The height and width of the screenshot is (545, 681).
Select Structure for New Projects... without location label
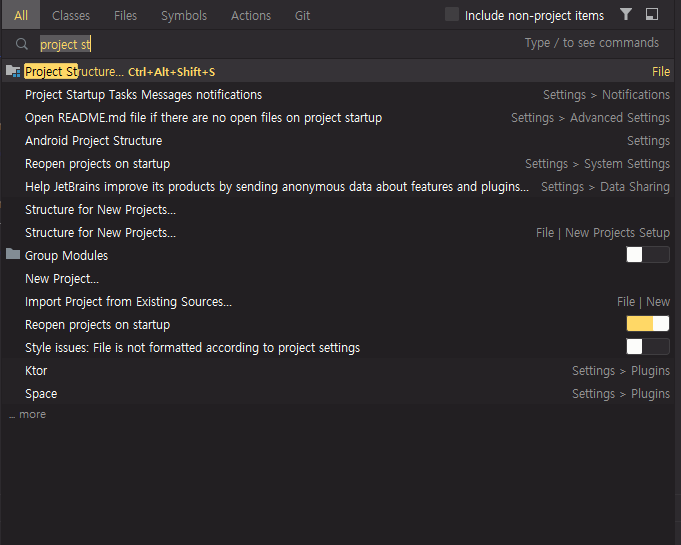(338, 210)
